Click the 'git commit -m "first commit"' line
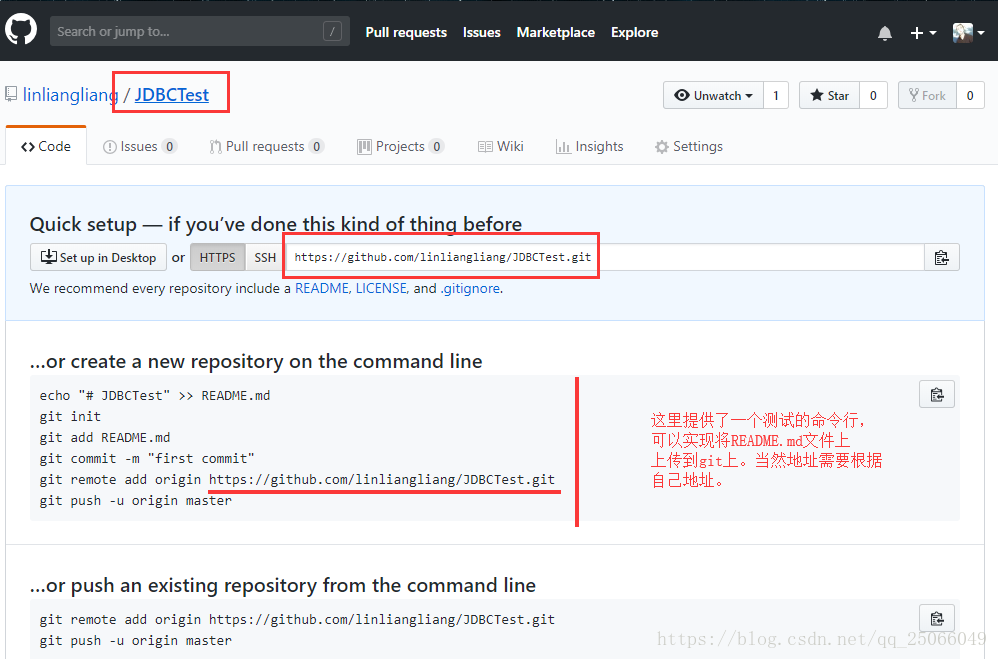Screen dimensions: 998x659 coord(147,458)
